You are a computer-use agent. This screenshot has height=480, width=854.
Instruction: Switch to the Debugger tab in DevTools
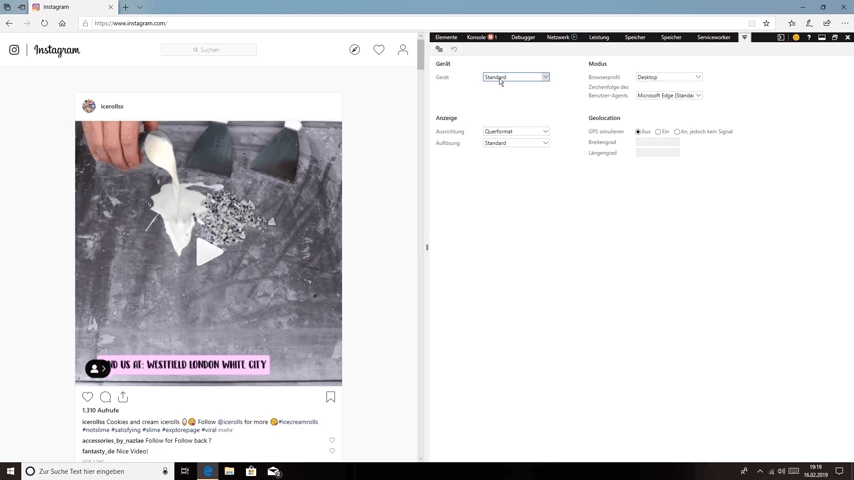(523, 37)
